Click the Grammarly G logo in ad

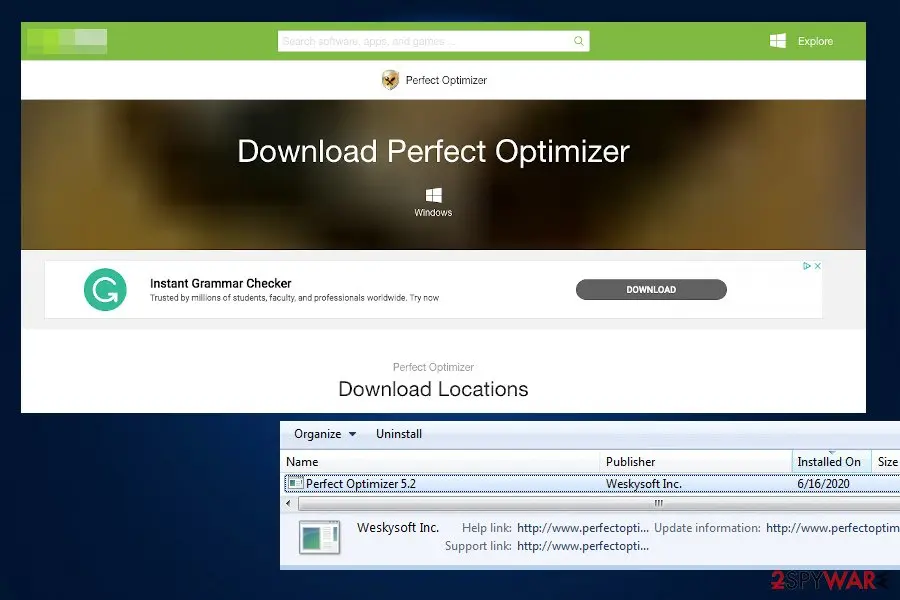click(x=105, y=289)
